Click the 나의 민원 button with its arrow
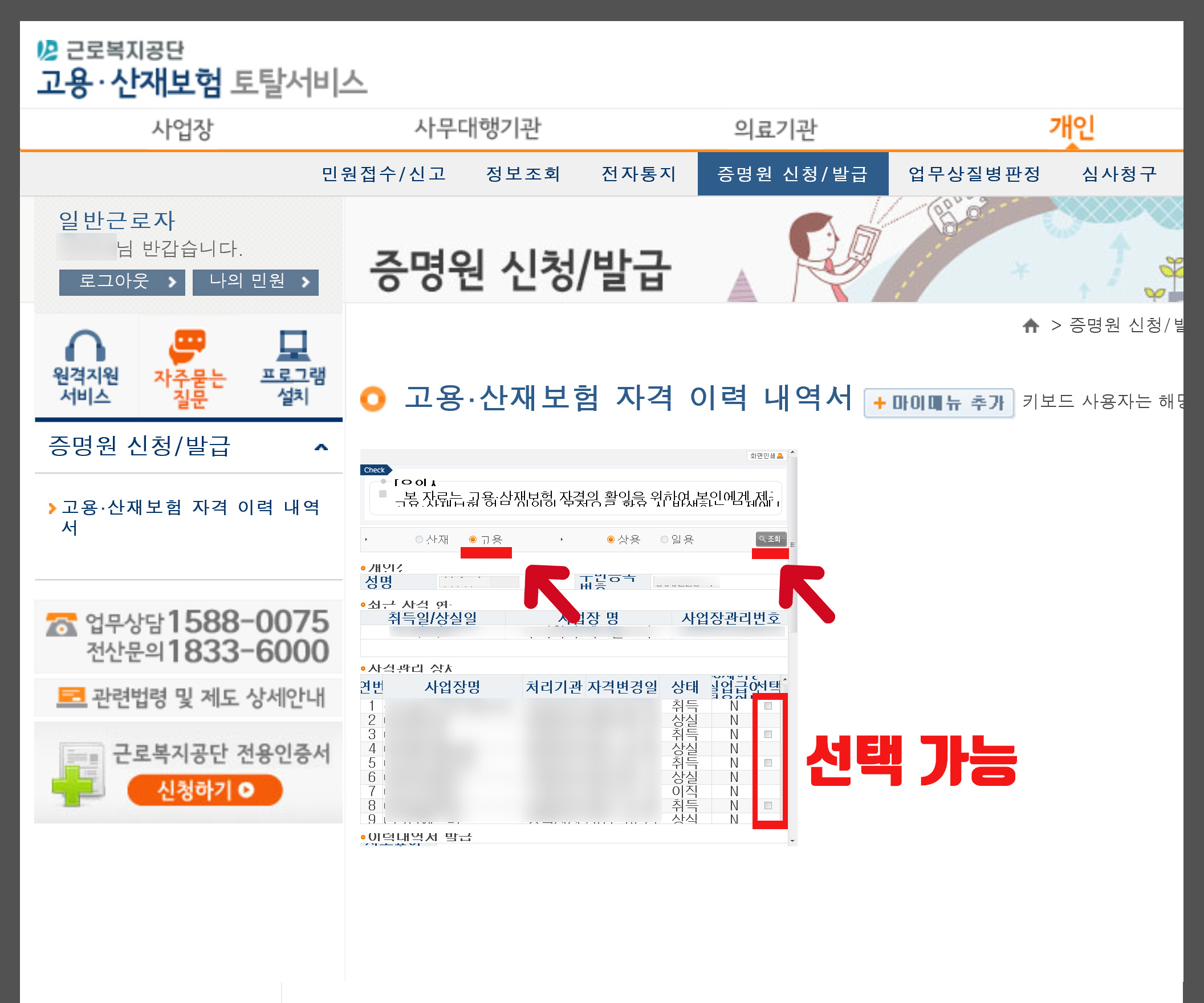The width and height of the screenshot is (1204, 1003). (255, 282)
